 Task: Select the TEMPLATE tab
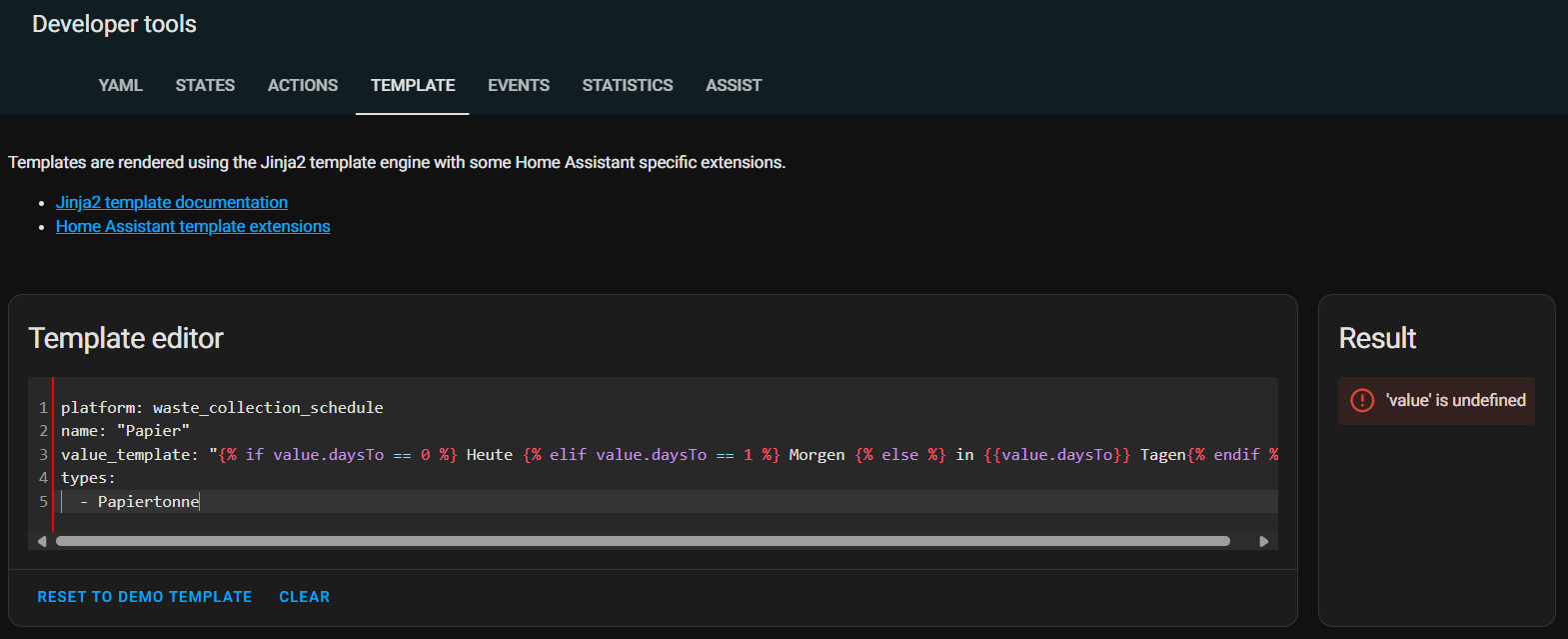pyautogui.click(x=413, y=86)
